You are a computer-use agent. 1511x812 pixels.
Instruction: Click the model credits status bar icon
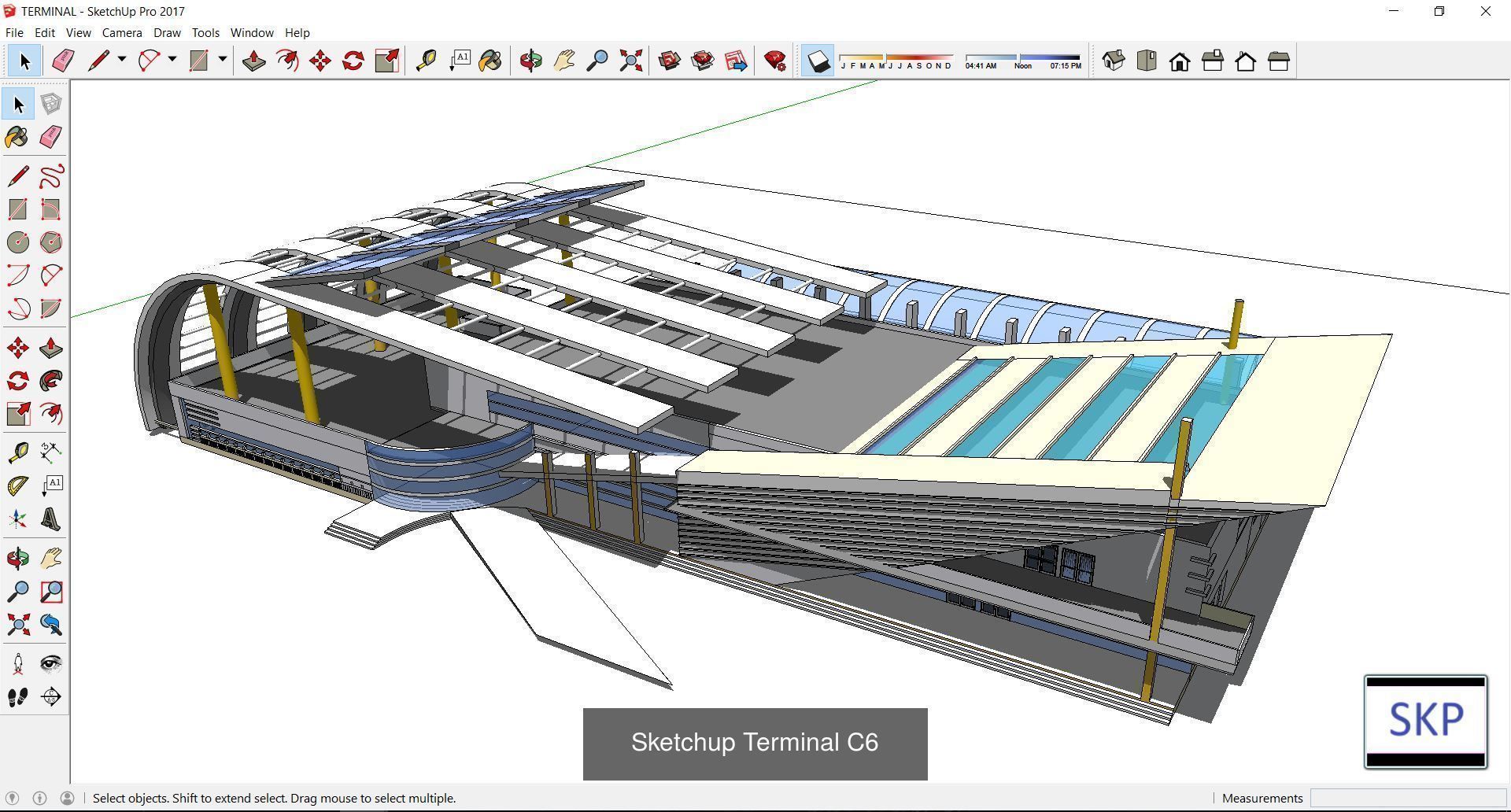coord(40,798)
